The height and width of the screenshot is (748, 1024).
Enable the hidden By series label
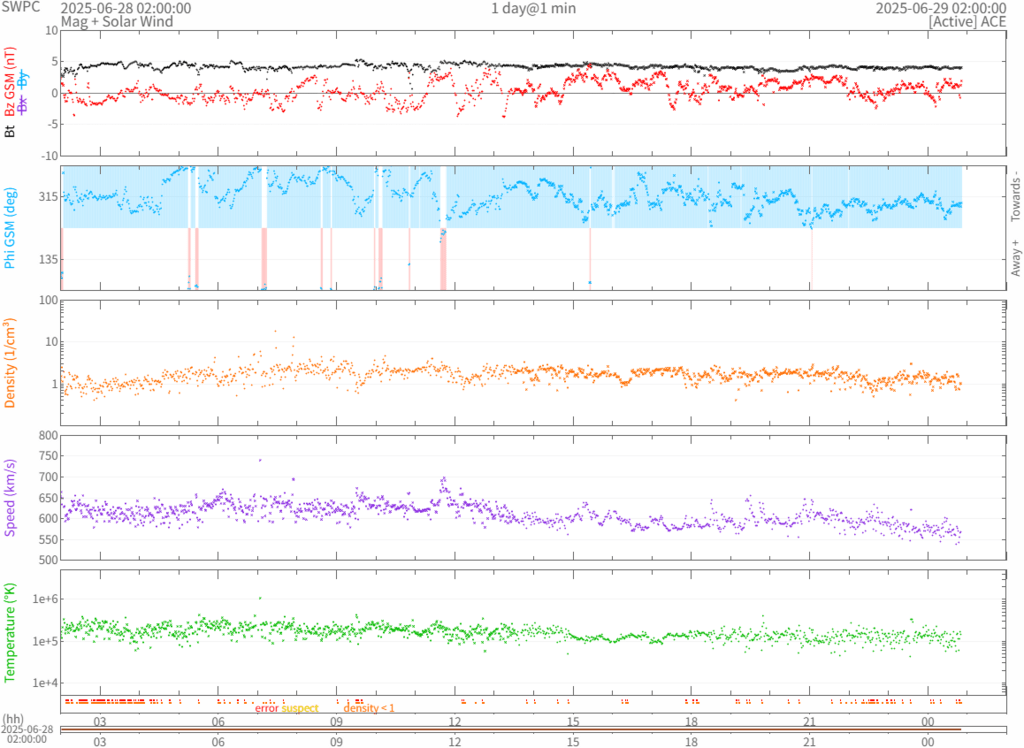coord(22,77)
